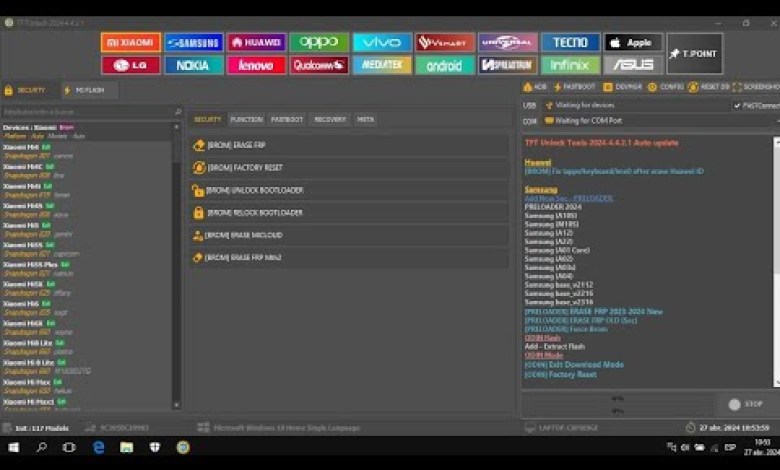Open '[ODIN] Factory Reset' log link

pyautogui.click(x=561, y=375)
